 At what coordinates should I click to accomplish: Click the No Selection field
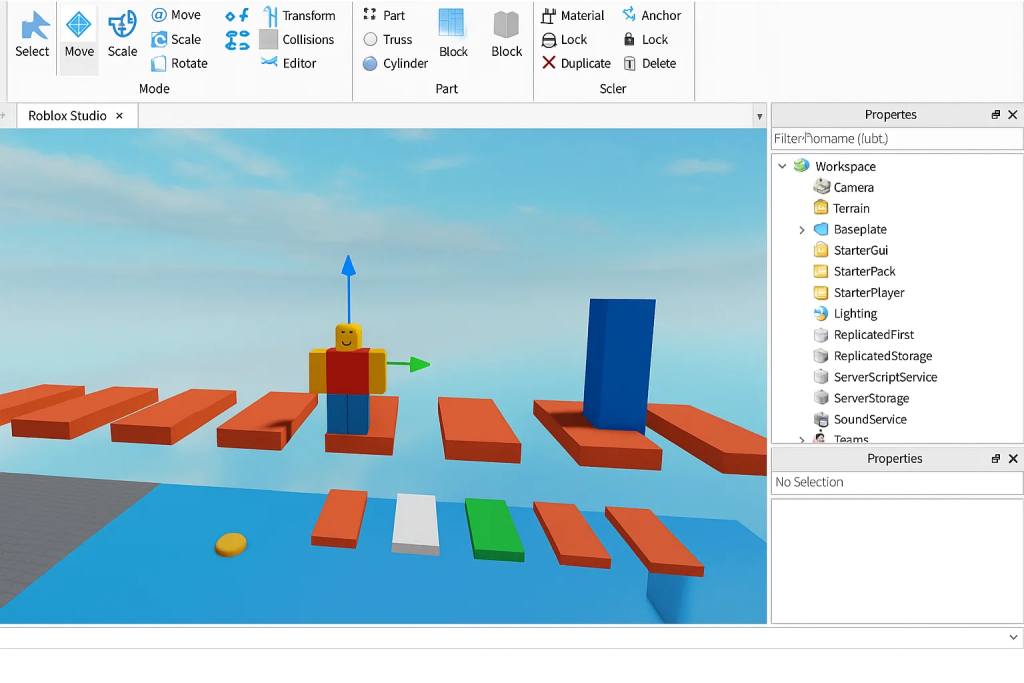(897, 482)
